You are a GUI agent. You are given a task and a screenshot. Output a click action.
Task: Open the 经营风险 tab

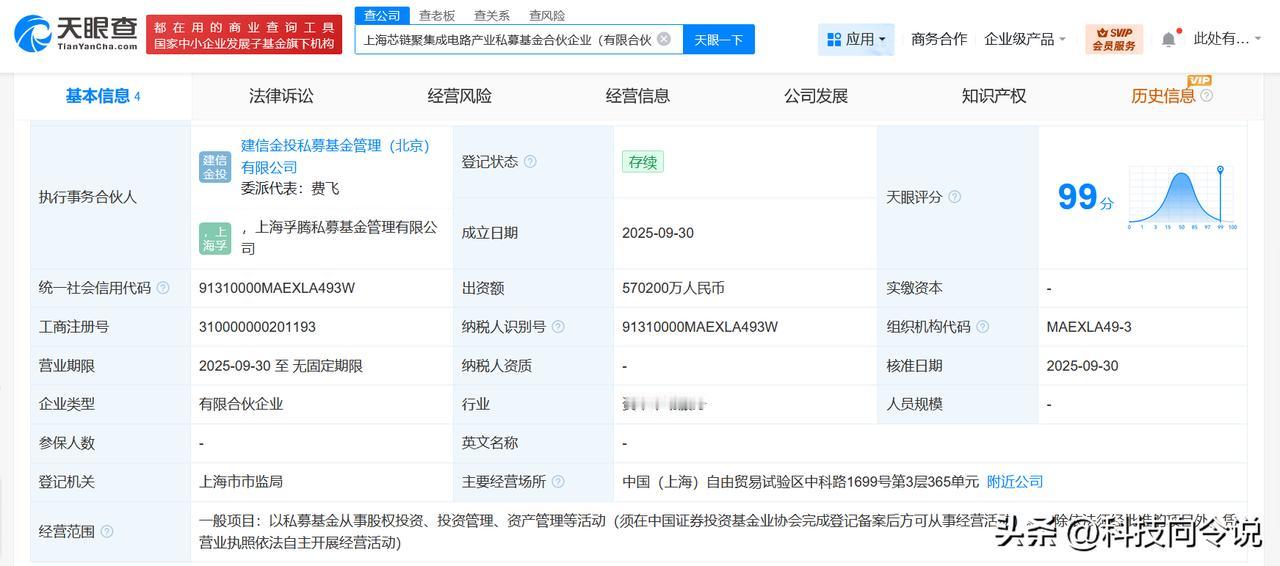(460, 96)
